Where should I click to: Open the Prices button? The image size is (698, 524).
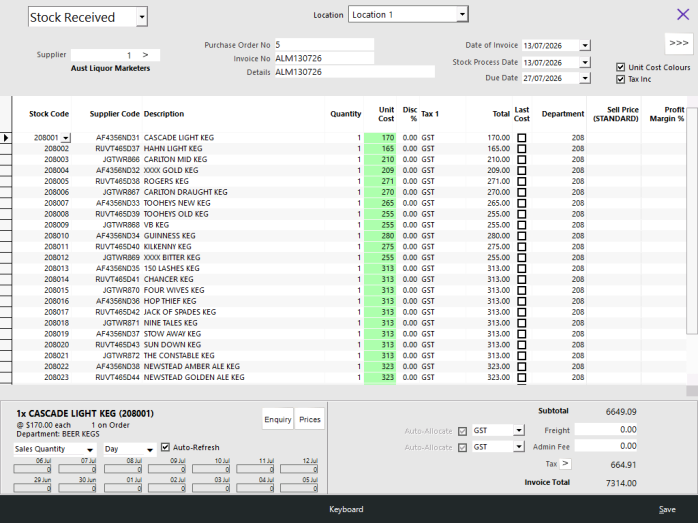pyautogui.click(x=310, y=419)
